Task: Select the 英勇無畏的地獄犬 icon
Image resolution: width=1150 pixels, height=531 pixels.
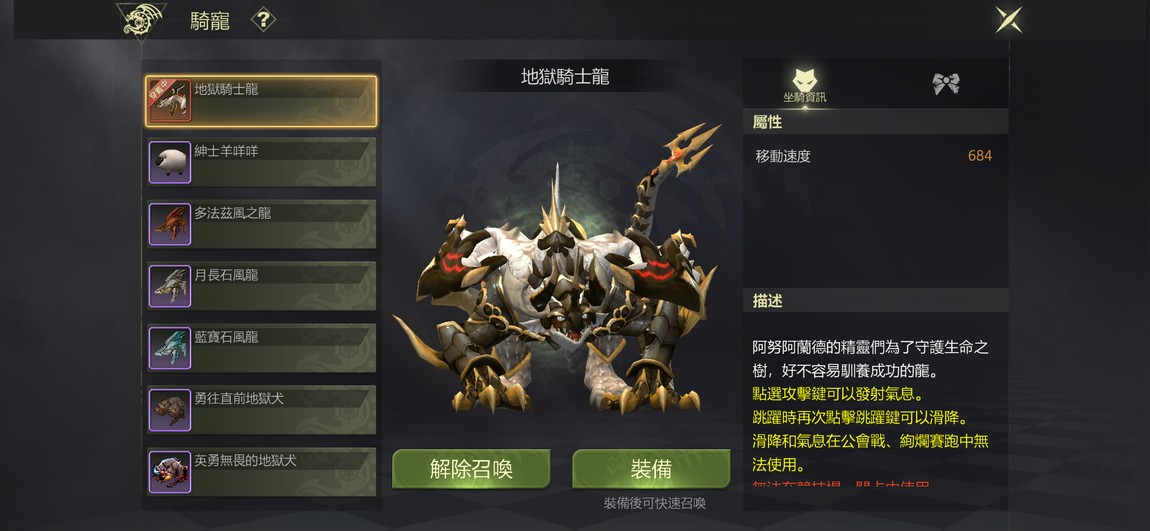Action: coord(170,472)
